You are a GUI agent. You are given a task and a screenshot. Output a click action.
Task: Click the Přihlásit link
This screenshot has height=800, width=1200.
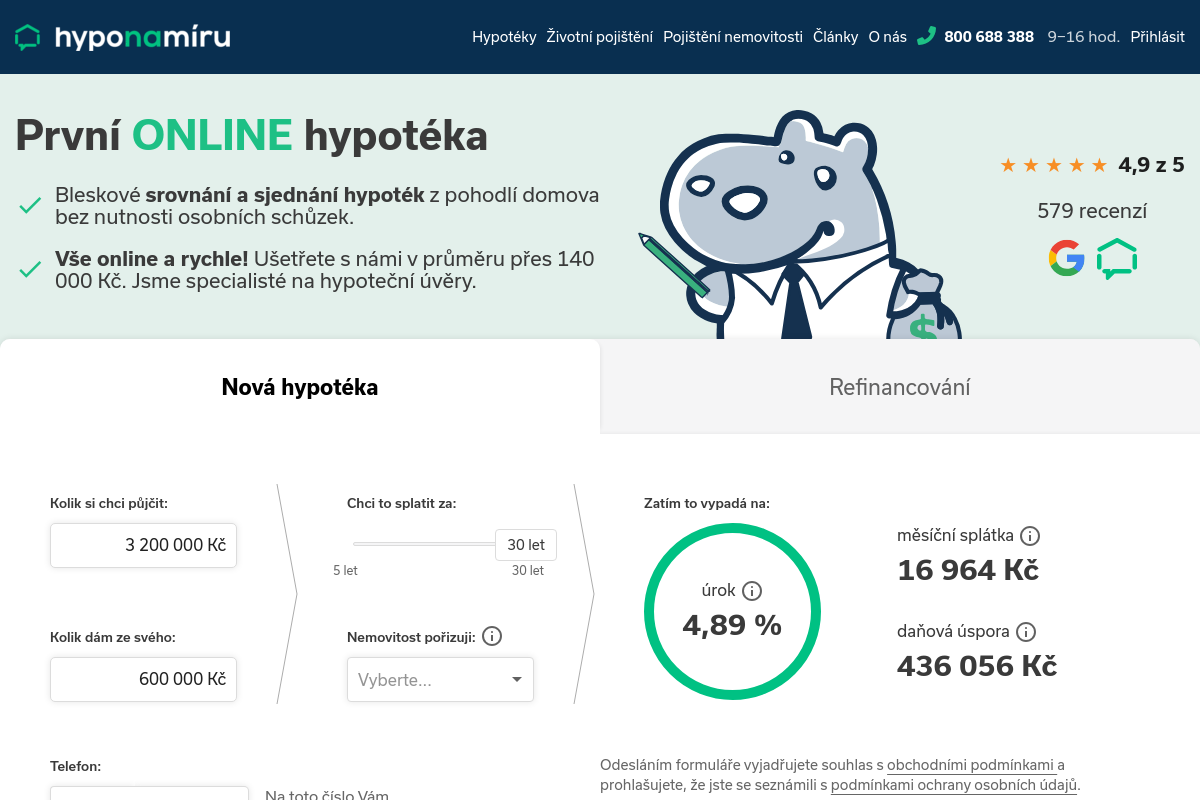pos(1157,37)
